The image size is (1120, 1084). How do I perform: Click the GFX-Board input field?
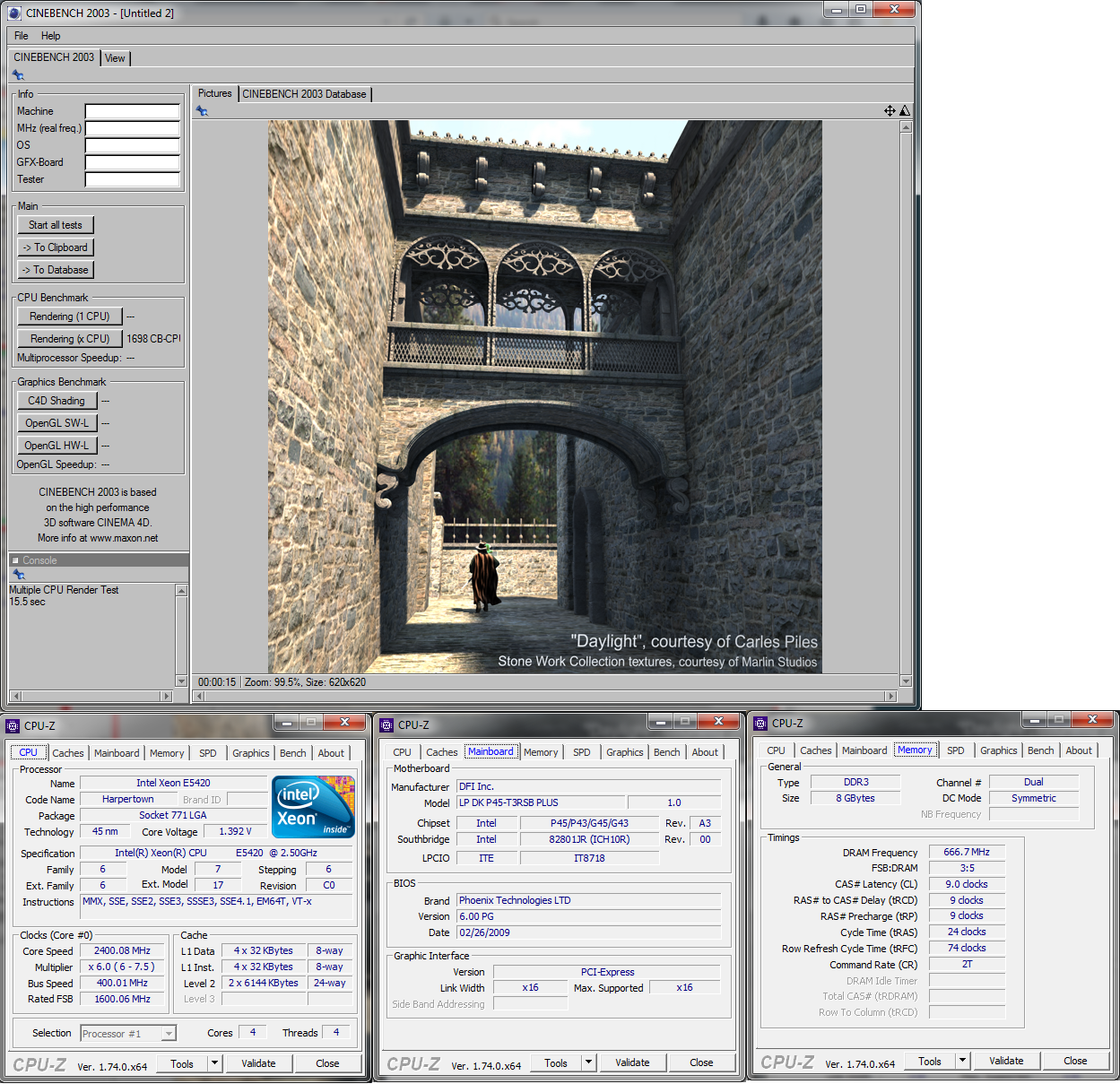[133, 162]
